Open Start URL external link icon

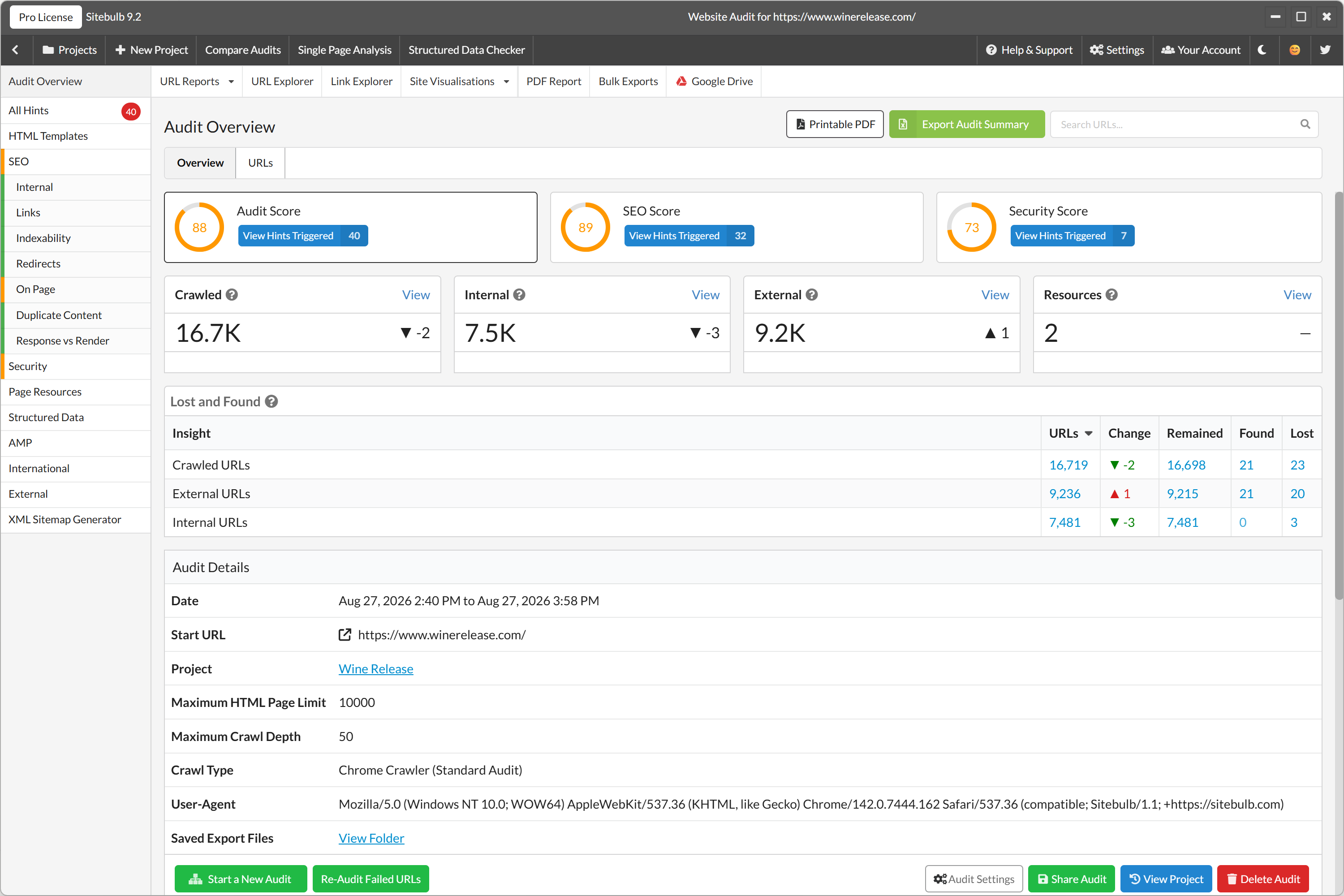click(x=345, y=635)
